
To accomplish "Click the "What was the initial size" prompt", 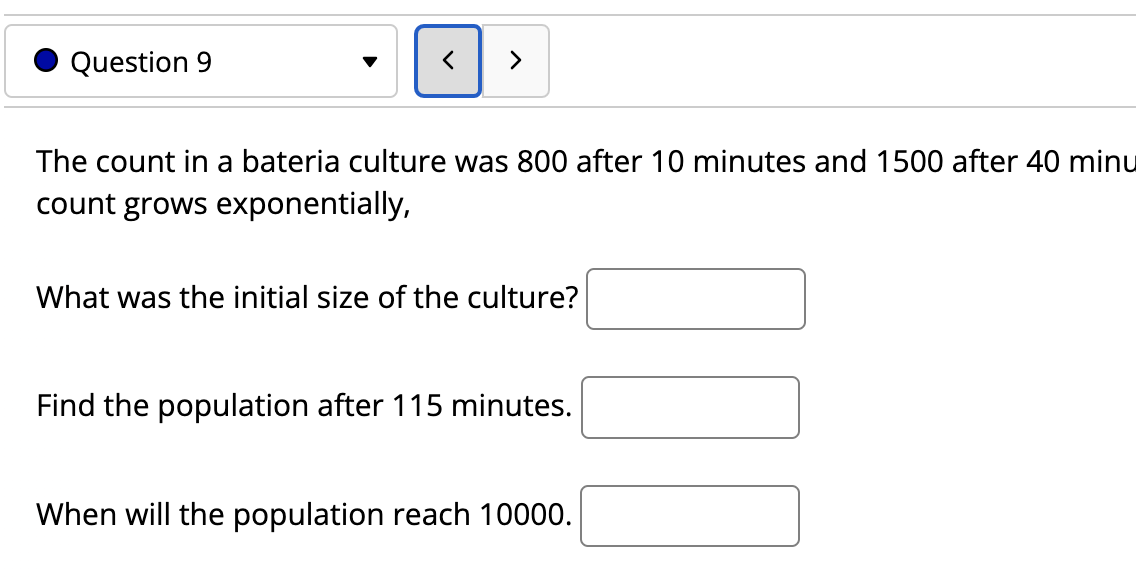I will tap(307, 298).
